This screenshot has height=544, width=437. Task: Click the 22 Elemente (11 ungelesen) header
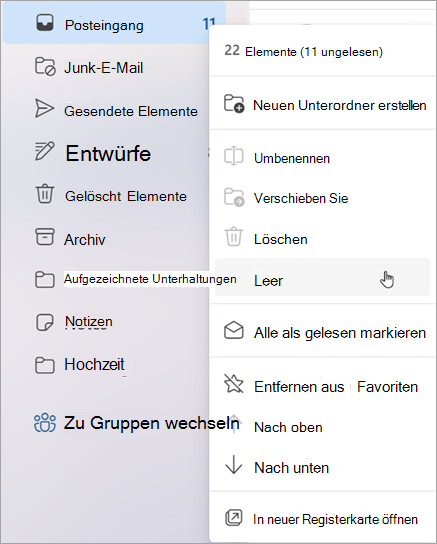coord(303,51)
